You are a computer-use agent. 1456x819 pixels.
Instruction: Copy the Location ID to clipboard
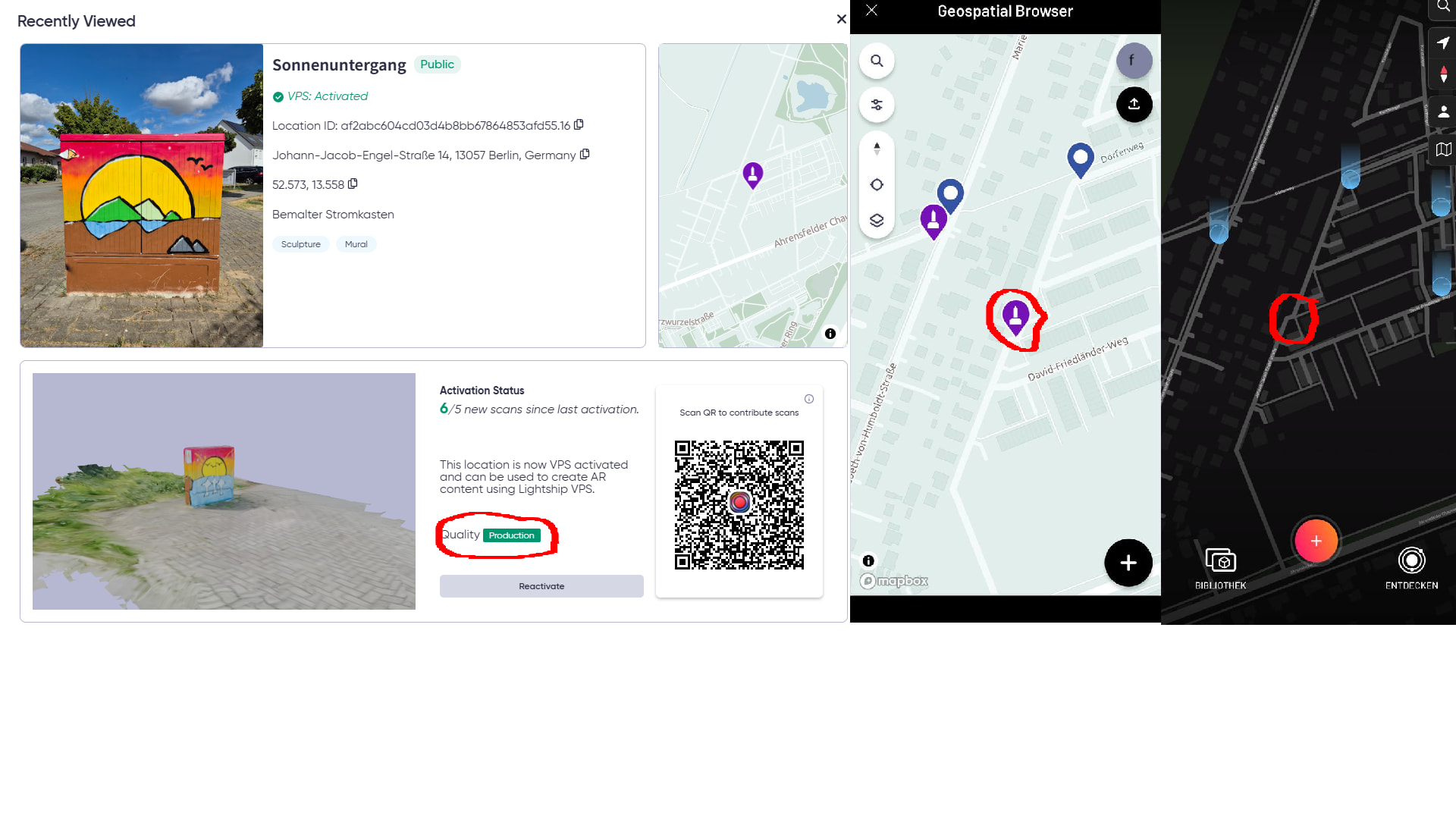pyautogui.click(x=579, y=125)
